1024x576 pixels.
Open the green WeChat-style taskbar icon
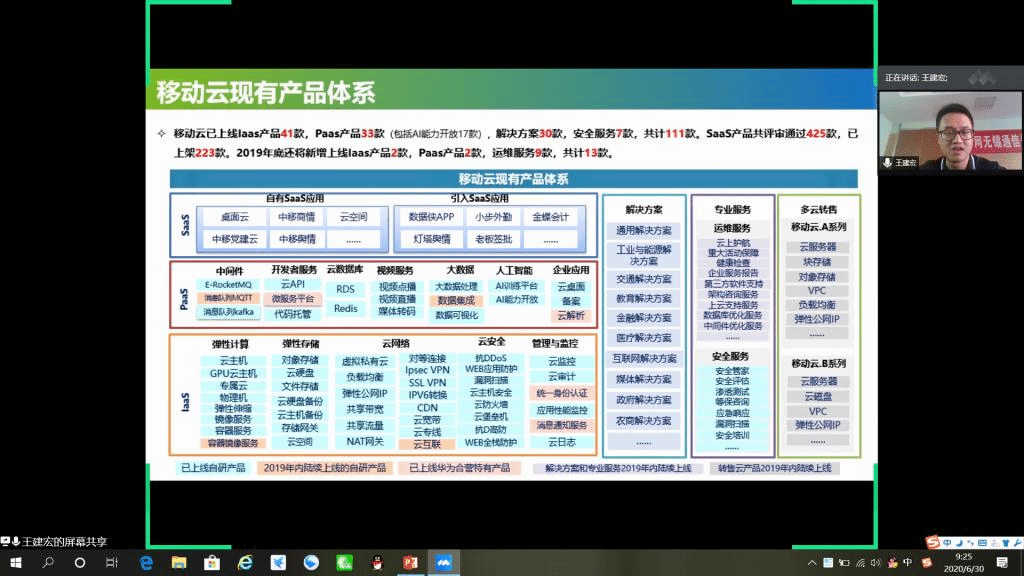click(x=343, y=563)
